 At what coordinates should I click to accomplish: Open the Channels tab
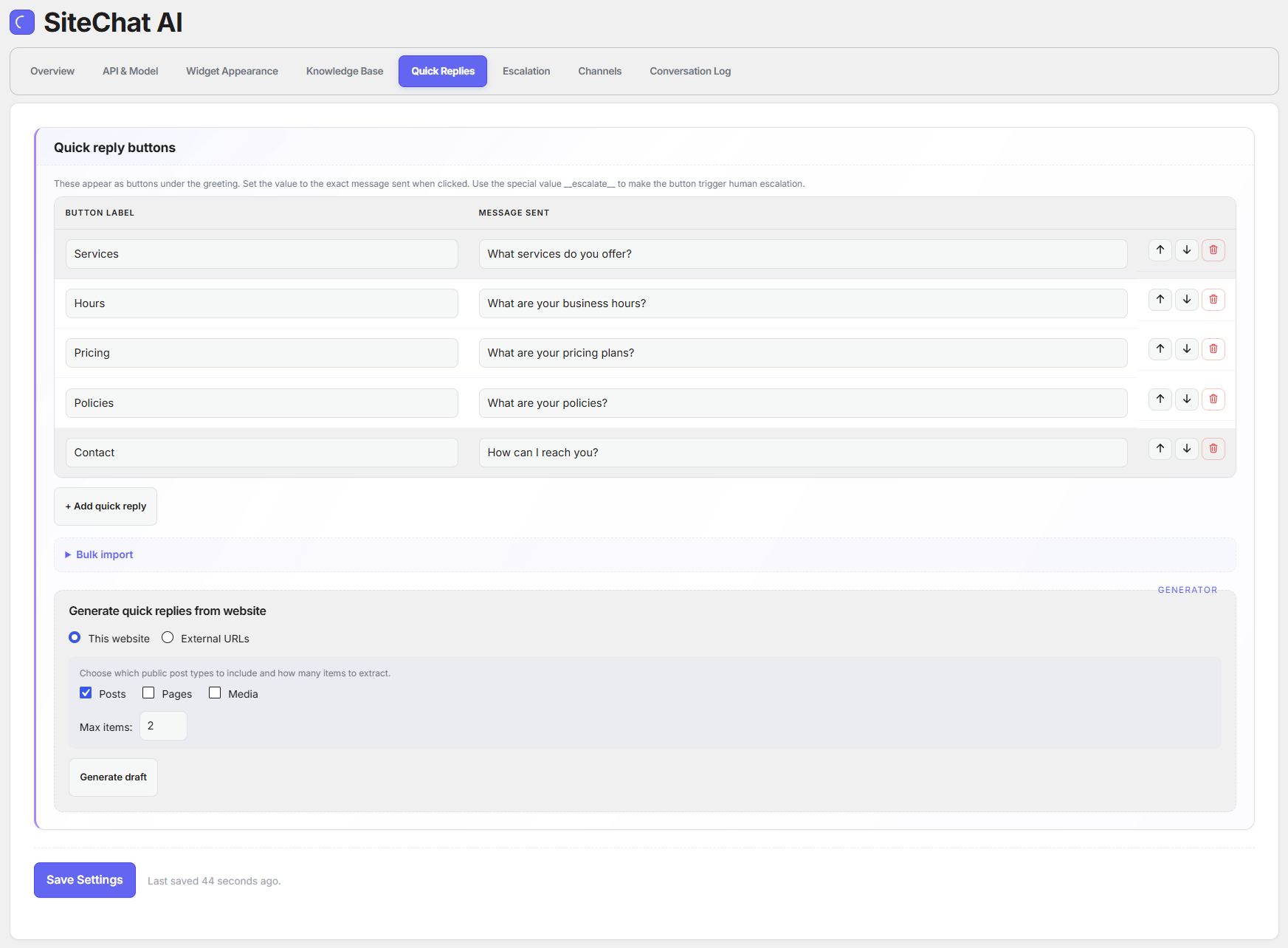pyautogui.click(x=600, y=72)
